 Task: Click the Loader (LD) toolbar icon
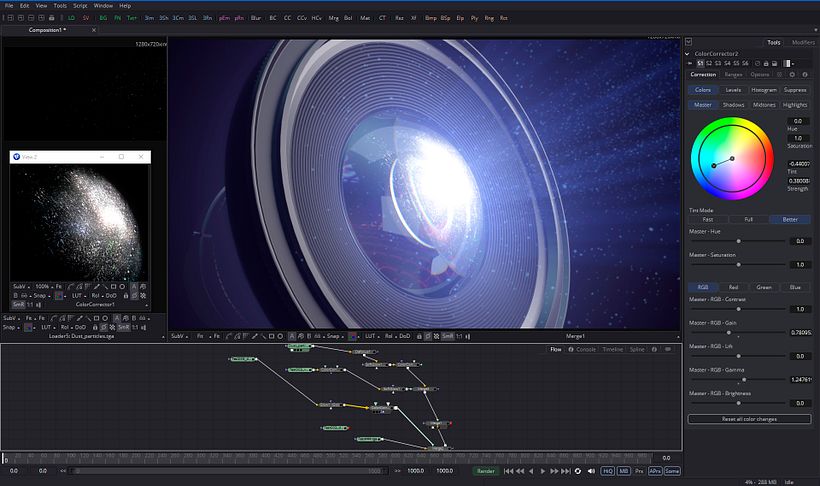[71, 18]
